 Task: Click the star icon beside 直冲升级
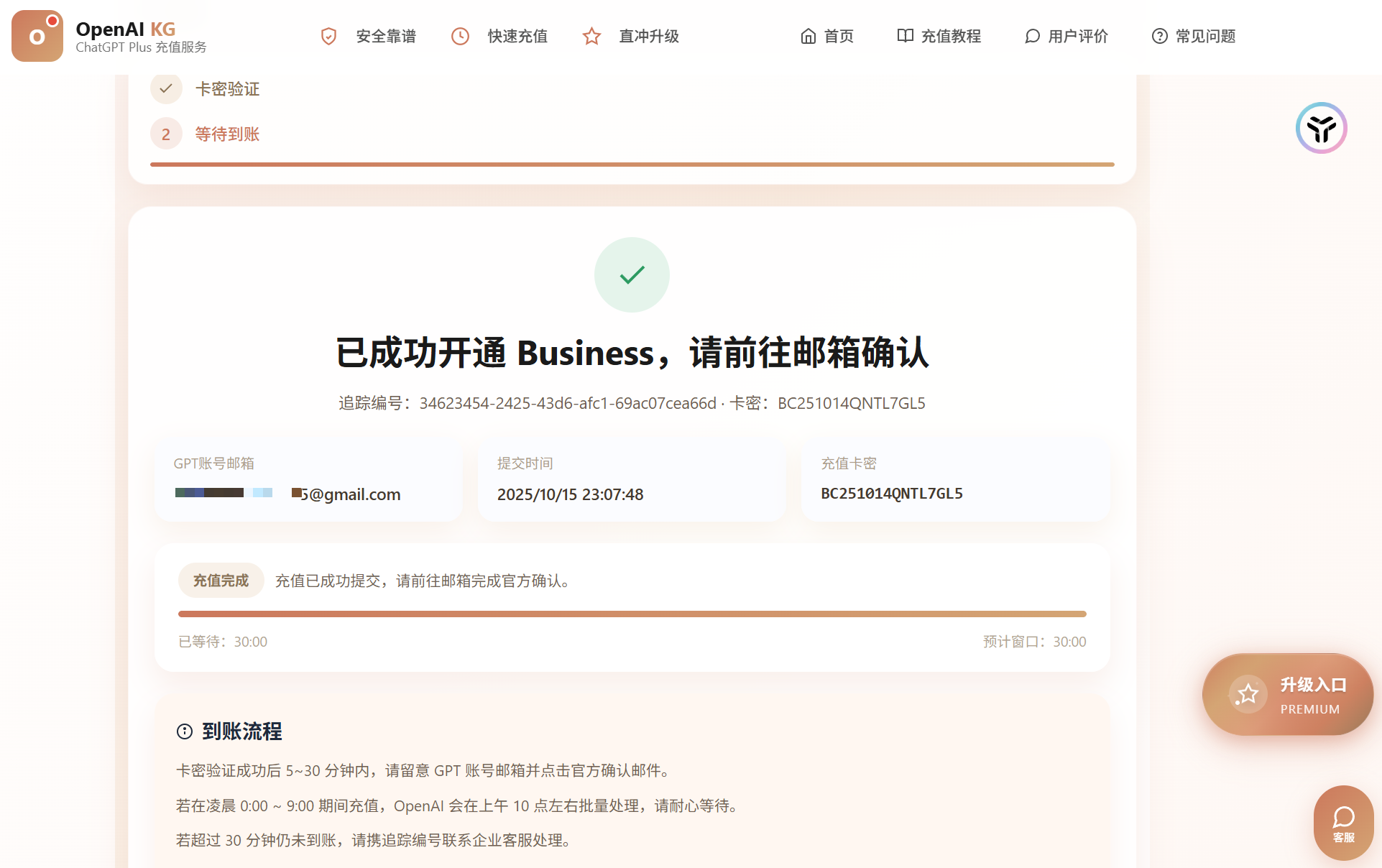tap(591, 36)
